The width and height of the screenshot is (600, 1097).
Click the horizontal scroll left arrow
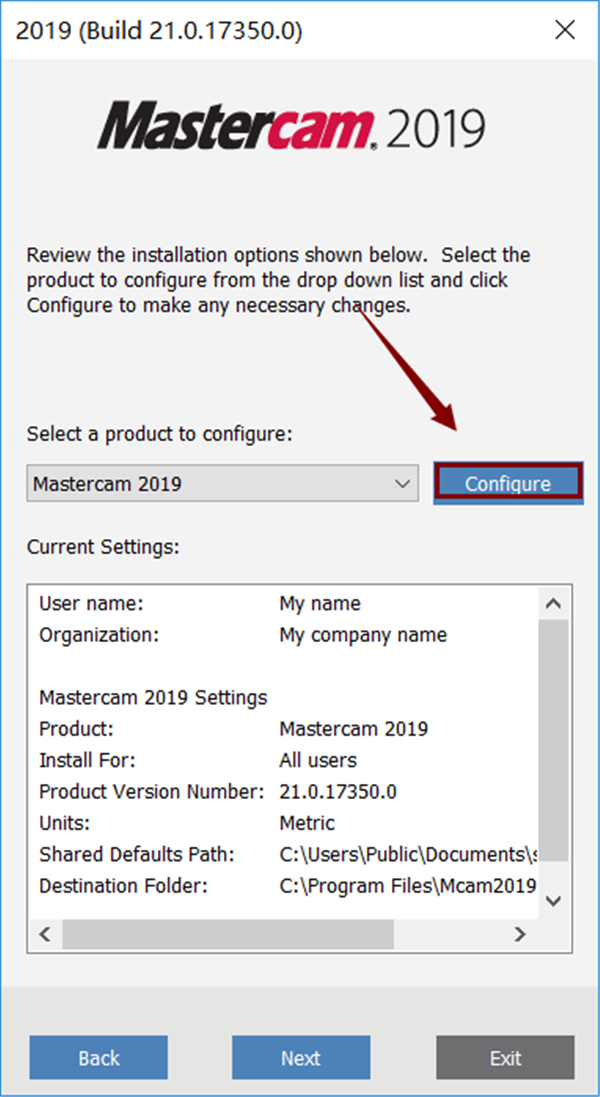pos(45,933)
